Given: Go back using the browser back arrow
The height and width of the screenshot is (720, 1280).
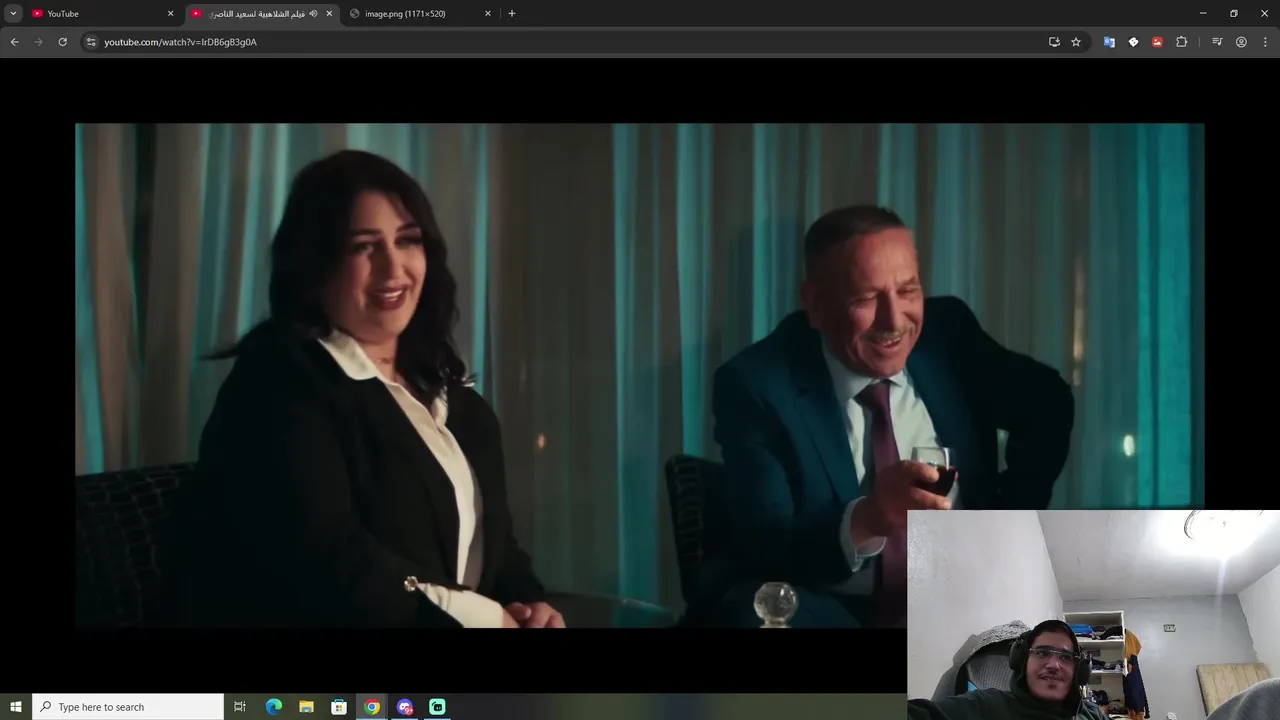Looking at the screenshot, I should pyautogui.click(x=14, y=42).
